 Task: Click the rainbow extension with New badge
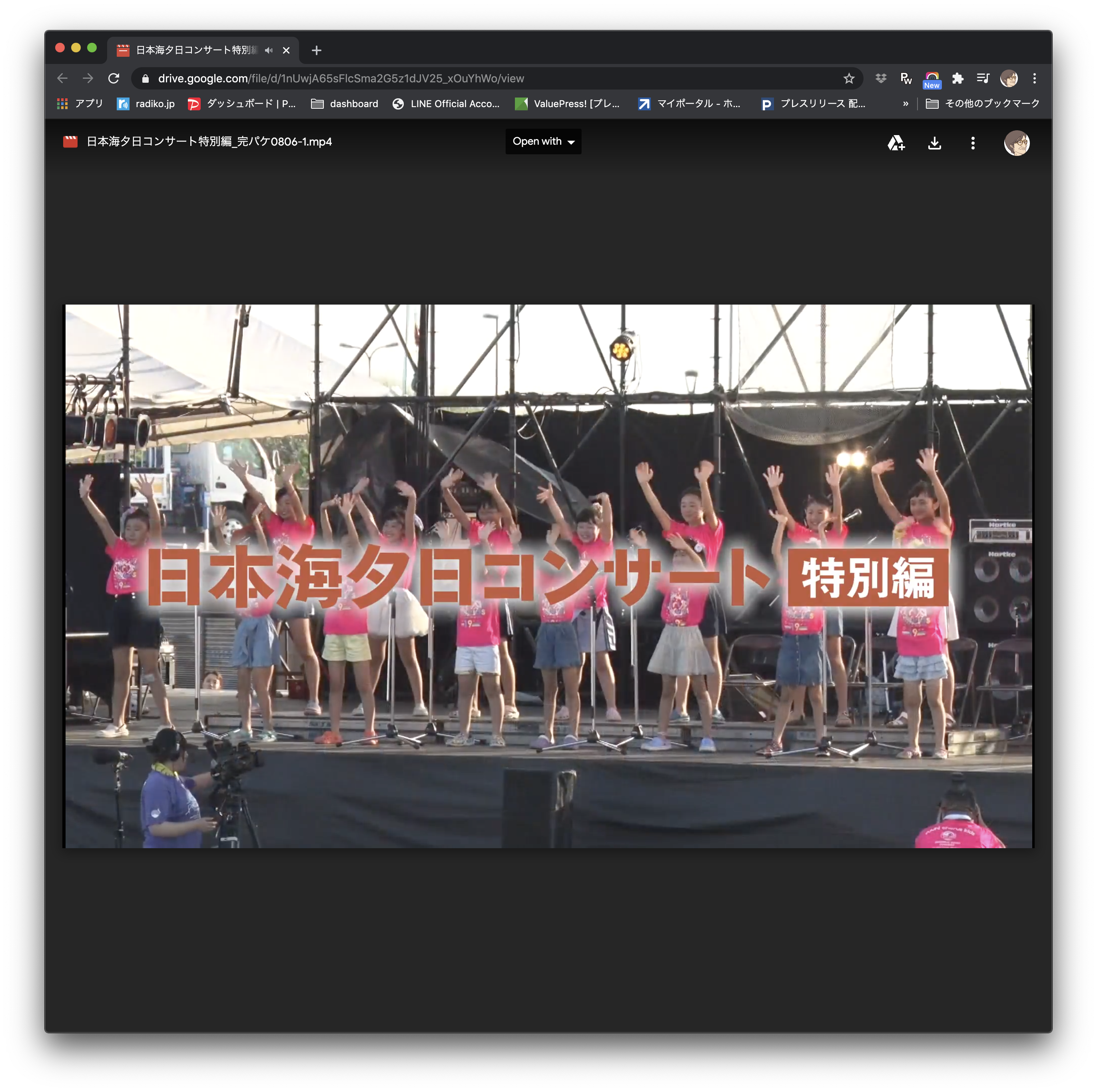point(932,78)
